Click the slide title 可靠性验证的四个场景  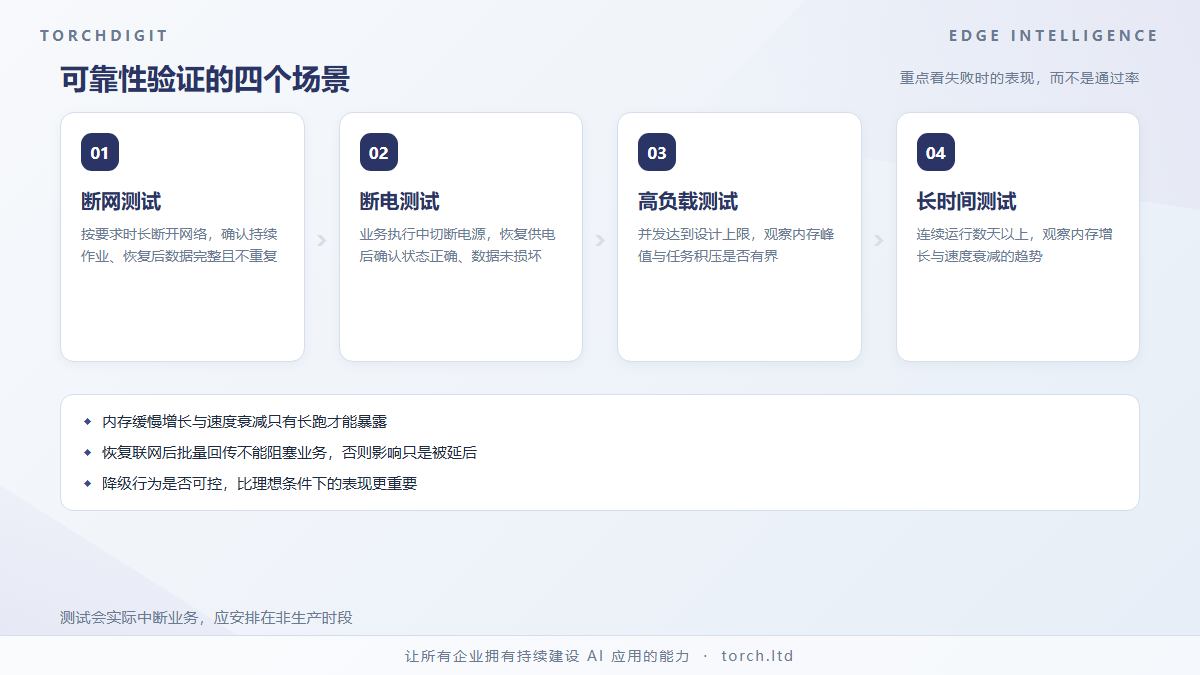pos(205,79)
